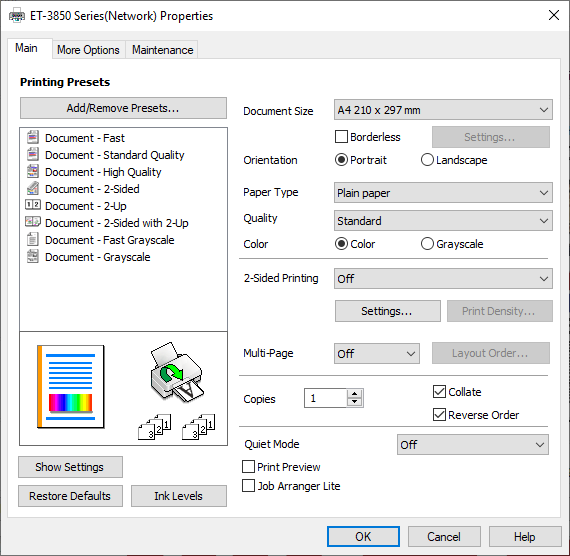Select Document - Grayscale preset text
This screenshot has height=556, width=570.
(97, 257)
